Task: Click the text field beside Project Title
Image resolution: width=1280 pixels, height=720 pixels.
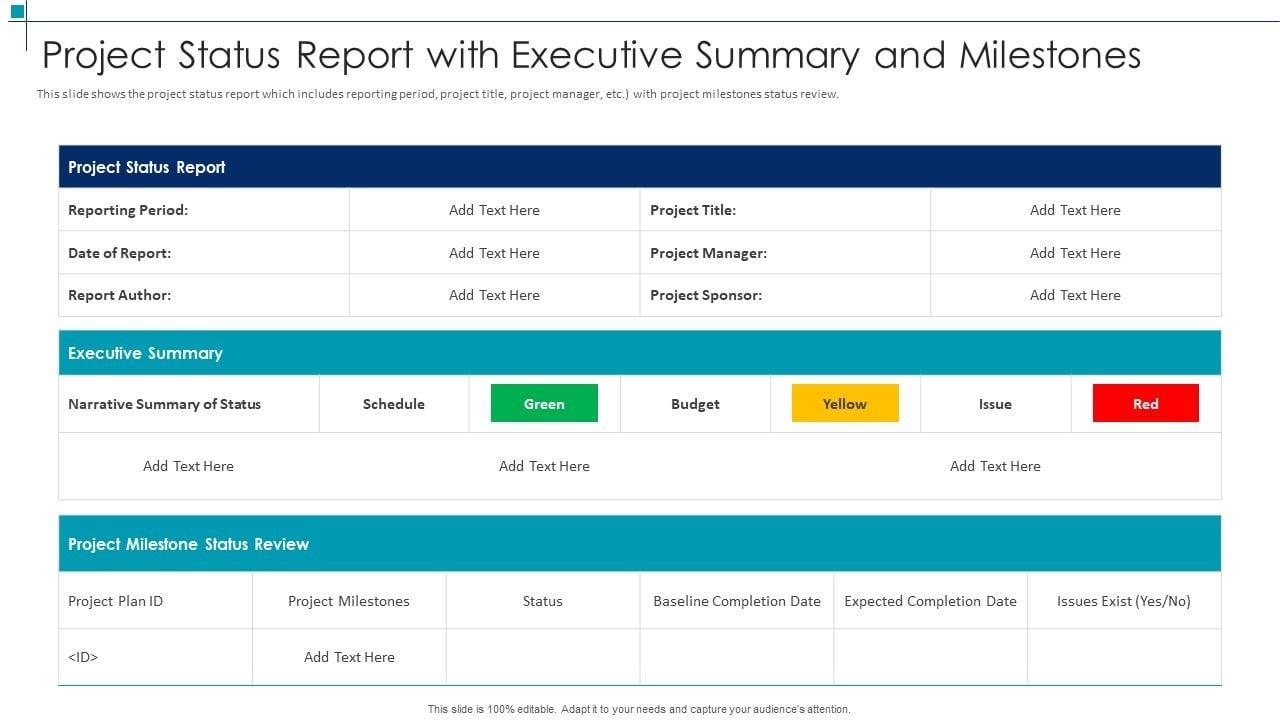Action: click(x=1075, y=210)
